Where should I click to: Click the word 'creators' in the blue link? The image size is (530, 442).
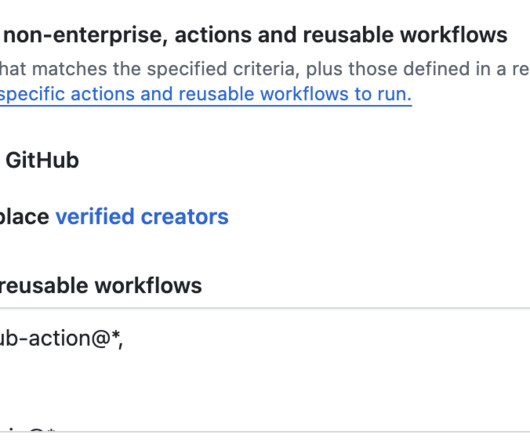185,217
